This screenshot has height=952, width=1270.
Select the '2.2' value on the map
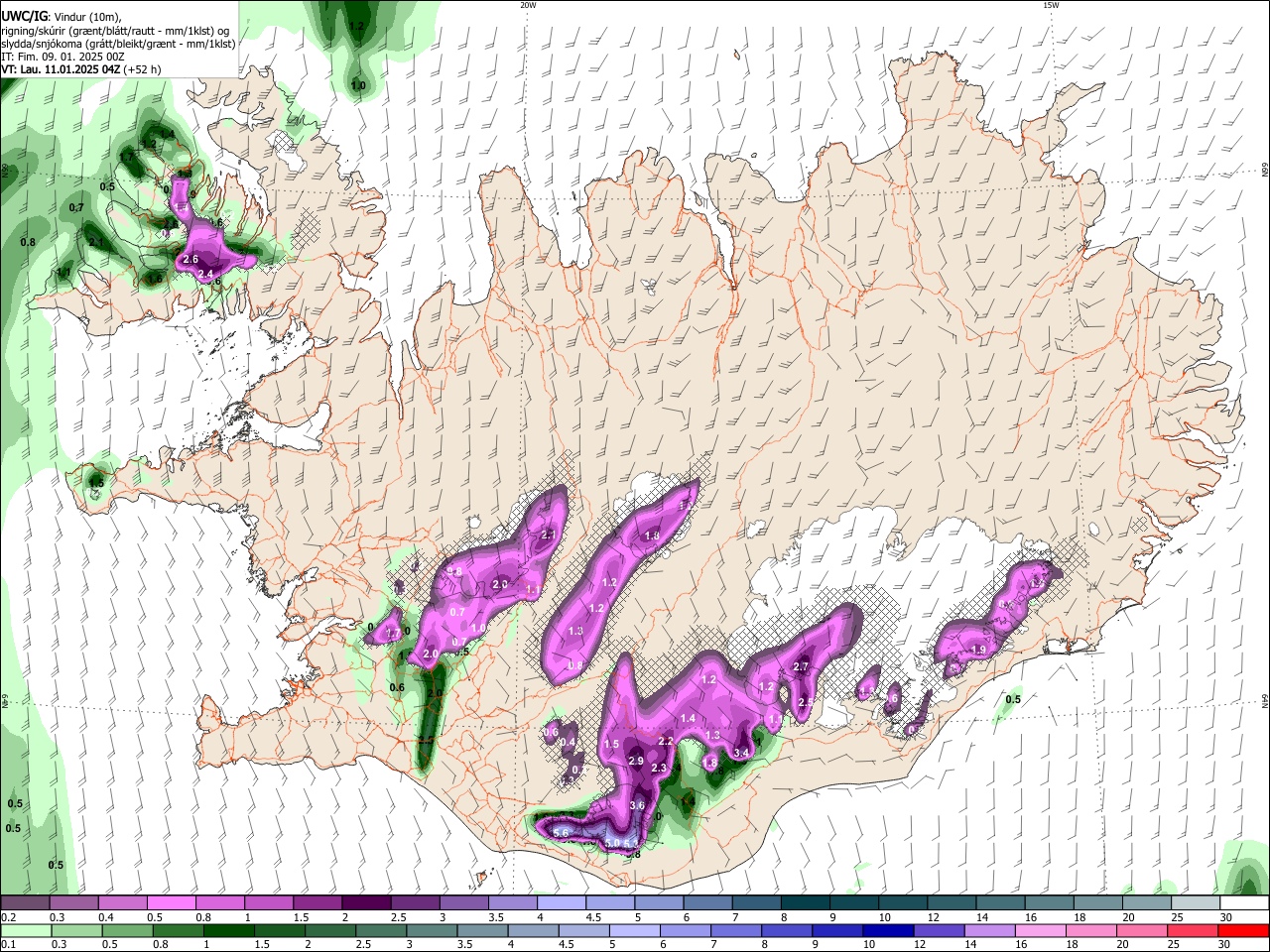pyautogui.click(x=666, y=741)
